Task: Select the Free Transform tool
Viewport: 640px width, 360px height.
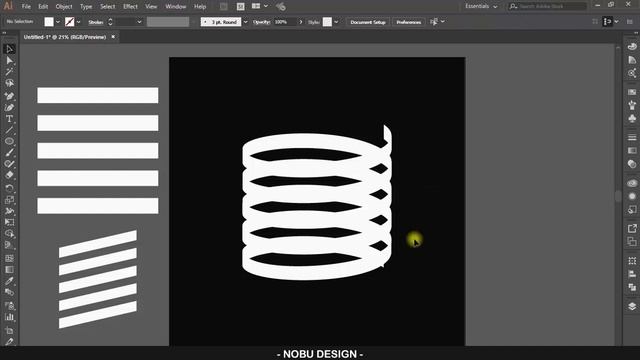Action: tap(9, 222)
